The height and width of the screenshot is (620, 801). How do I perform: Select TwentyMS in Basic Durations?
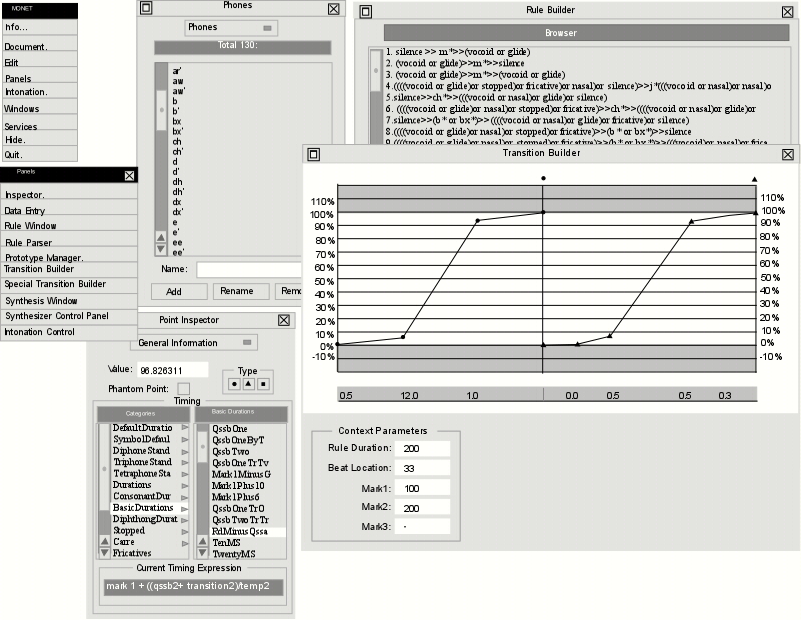pos(234,554)
